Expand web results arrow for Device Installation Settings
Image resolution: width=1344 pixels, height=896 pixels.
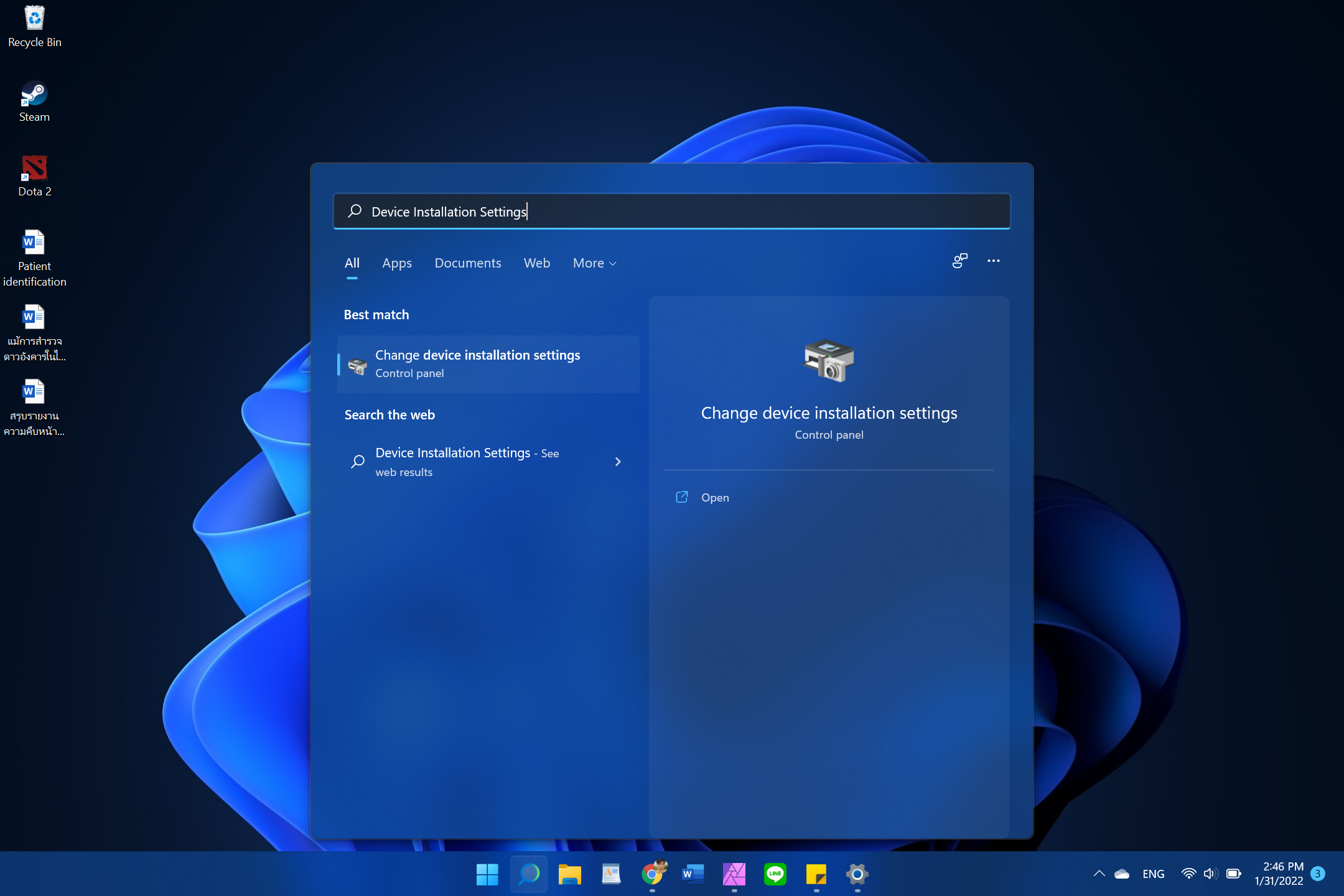click(x=618, y=462)
